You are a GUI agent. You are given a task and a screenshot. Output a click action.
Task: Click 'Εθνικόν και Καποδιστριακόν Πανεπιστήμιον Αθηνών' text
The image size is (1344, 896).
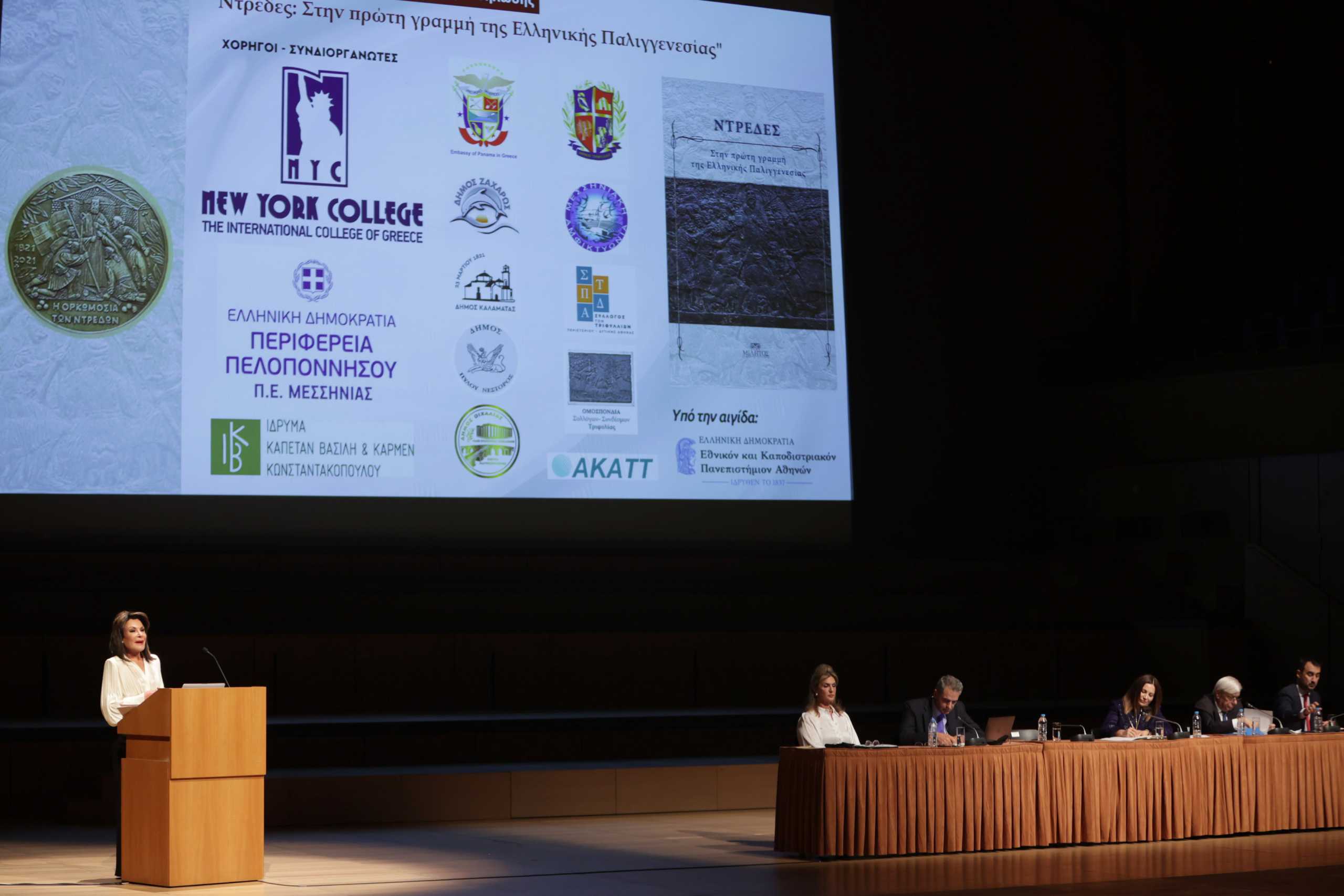click(x=768, y=463)
